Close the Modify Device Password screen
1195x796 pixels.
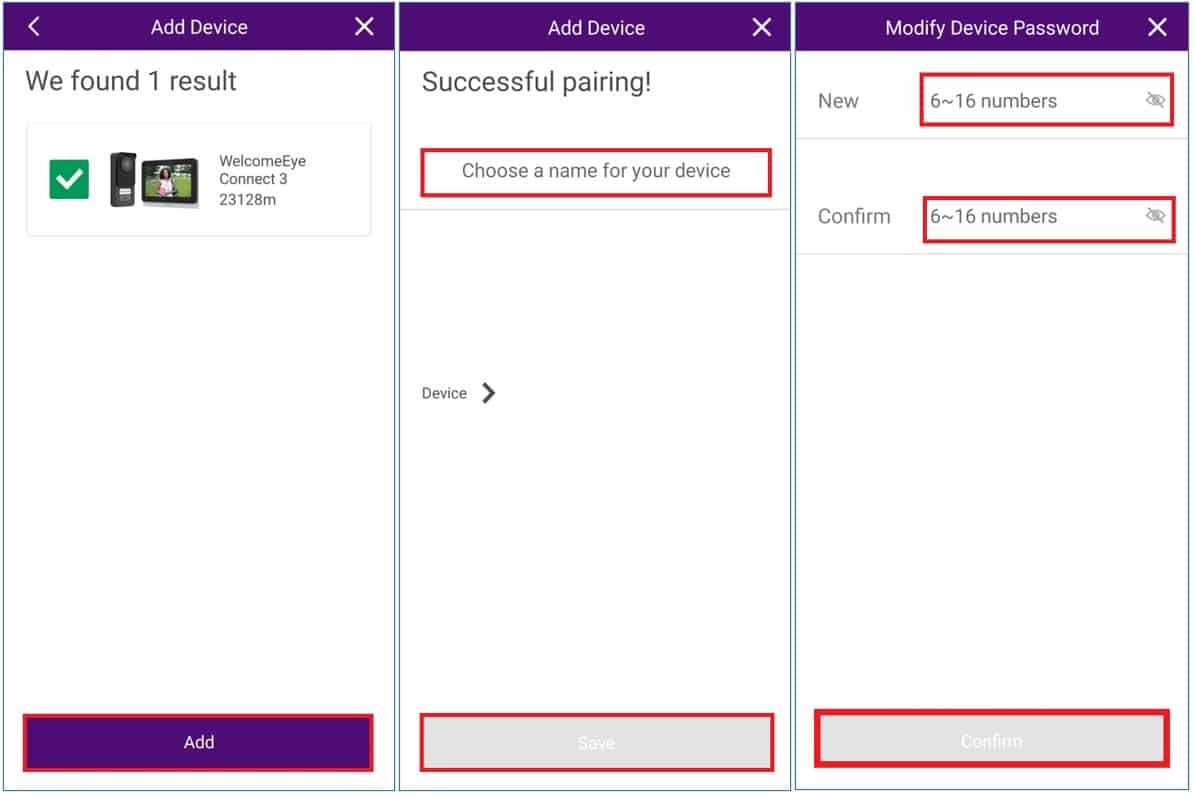pos(1157,27)
